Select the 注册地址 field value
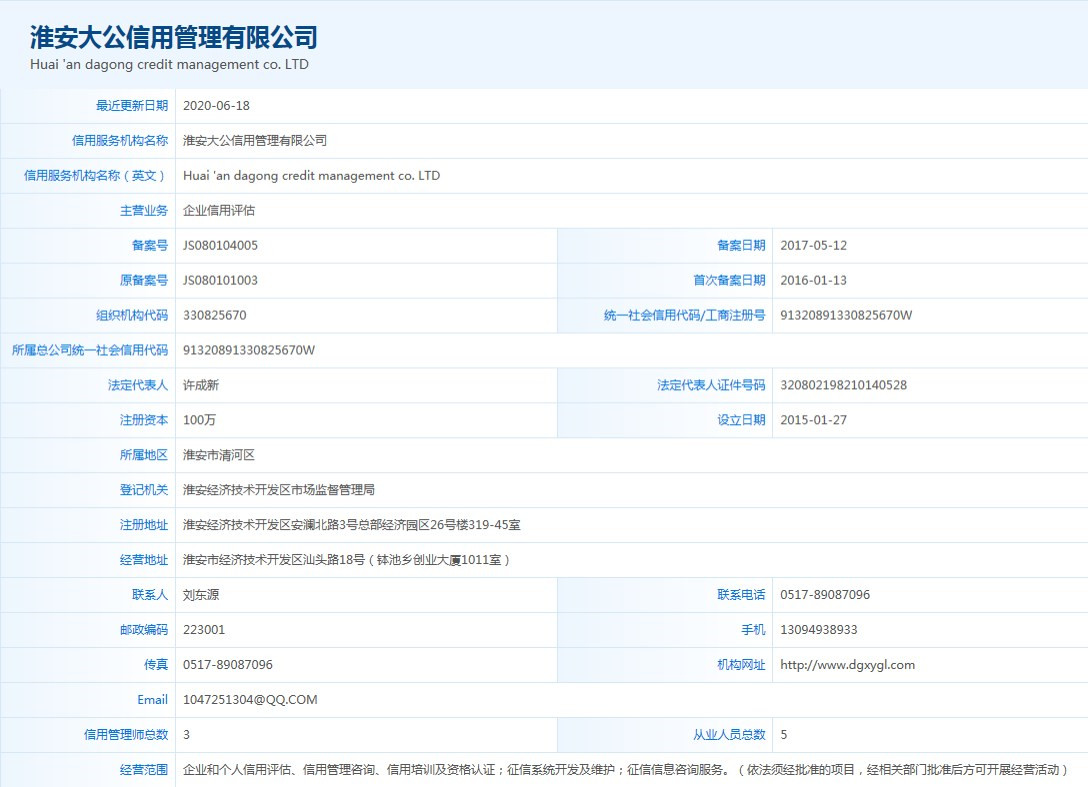The image size is (1088, 787). pyautogui.click(x=351, y=524)
